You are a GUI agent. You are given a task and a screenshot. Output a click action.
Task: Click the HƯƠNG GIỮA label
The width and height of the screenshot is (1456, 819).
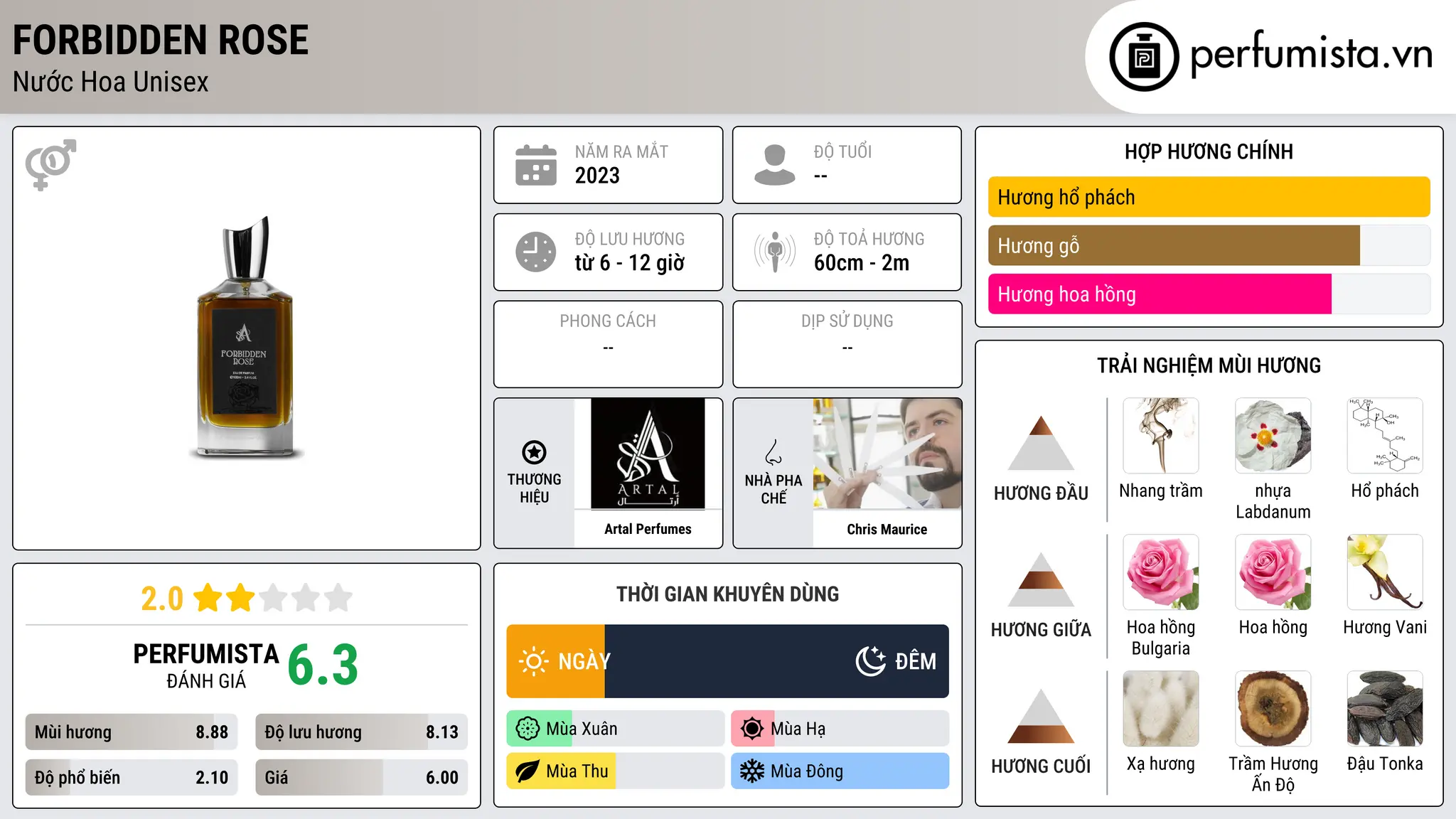1042,630
